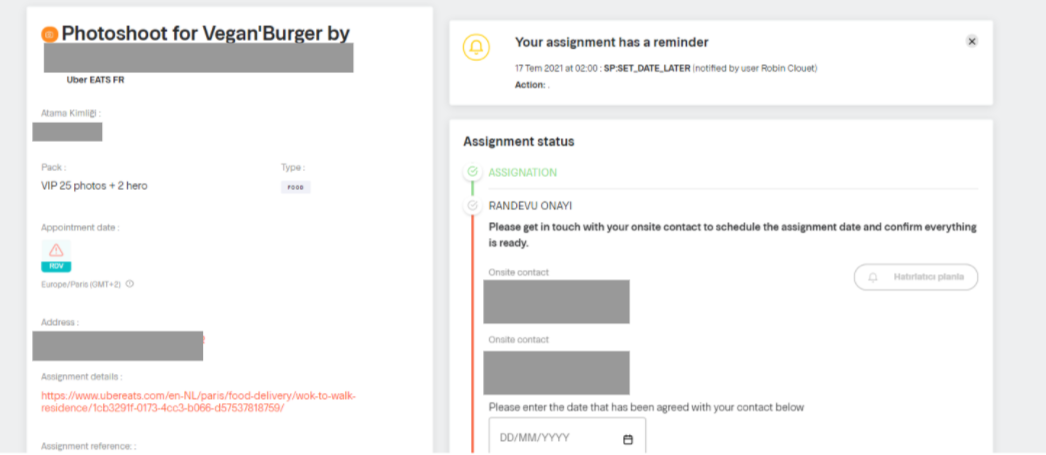The image size is (1046, 455).
Task: Open calendar picker icon in date field
Action: [x=628, y=439]
